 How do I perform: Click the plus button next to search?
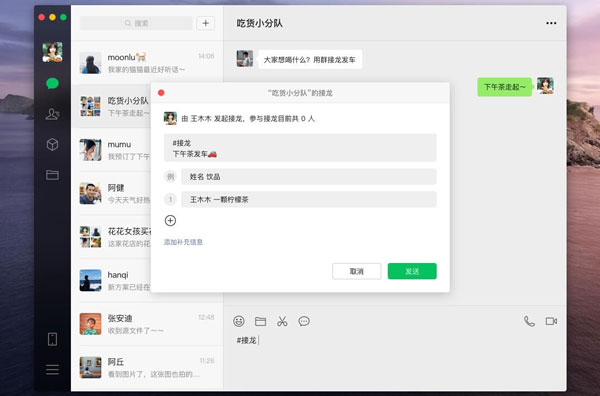tap(205, 23)
